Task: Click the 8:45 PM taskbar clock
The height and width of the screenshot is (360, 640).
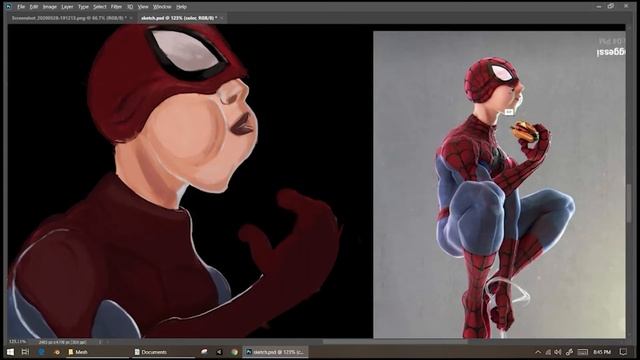Action: point(602,352)
